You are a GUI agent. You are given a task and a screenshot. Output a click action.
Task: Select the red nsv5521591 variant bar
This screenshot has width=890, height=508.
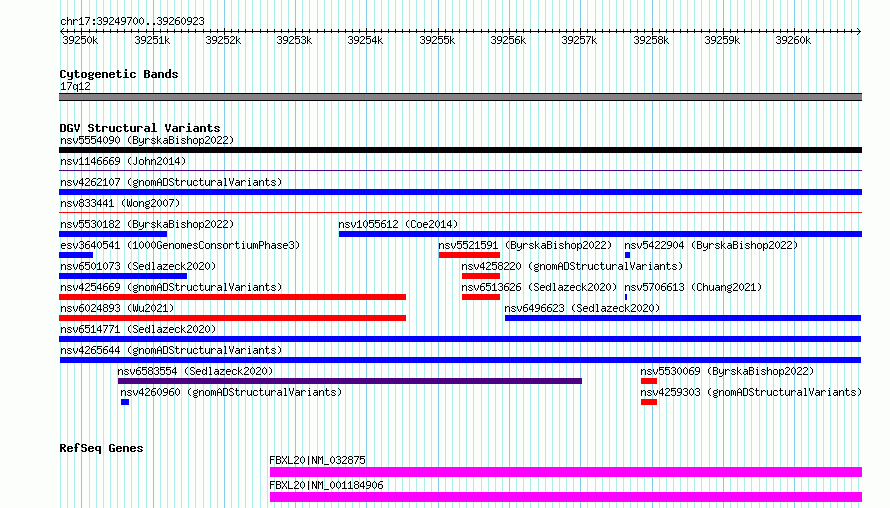[x=469, y=255]
